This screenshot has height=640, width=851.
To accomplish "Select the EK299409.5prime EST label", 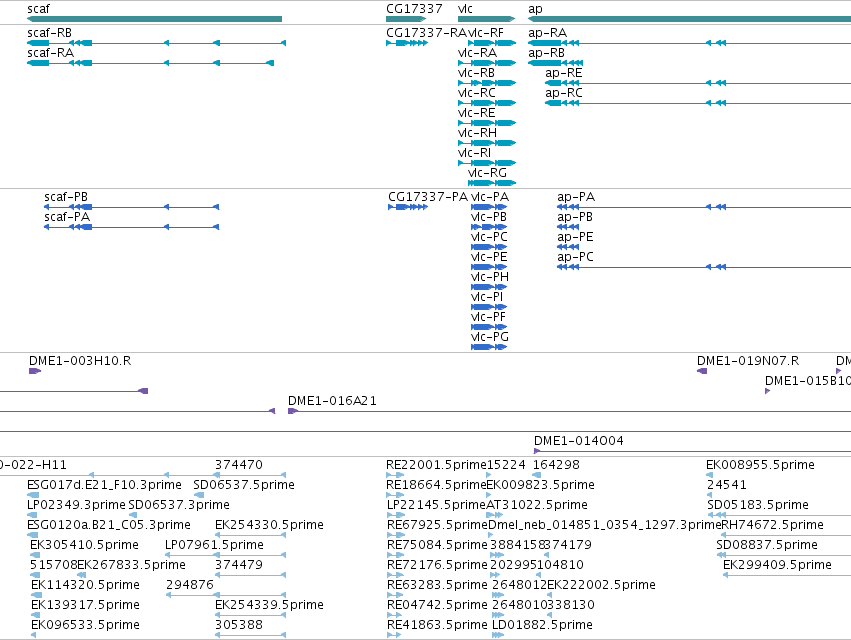I will click(777, 565).
